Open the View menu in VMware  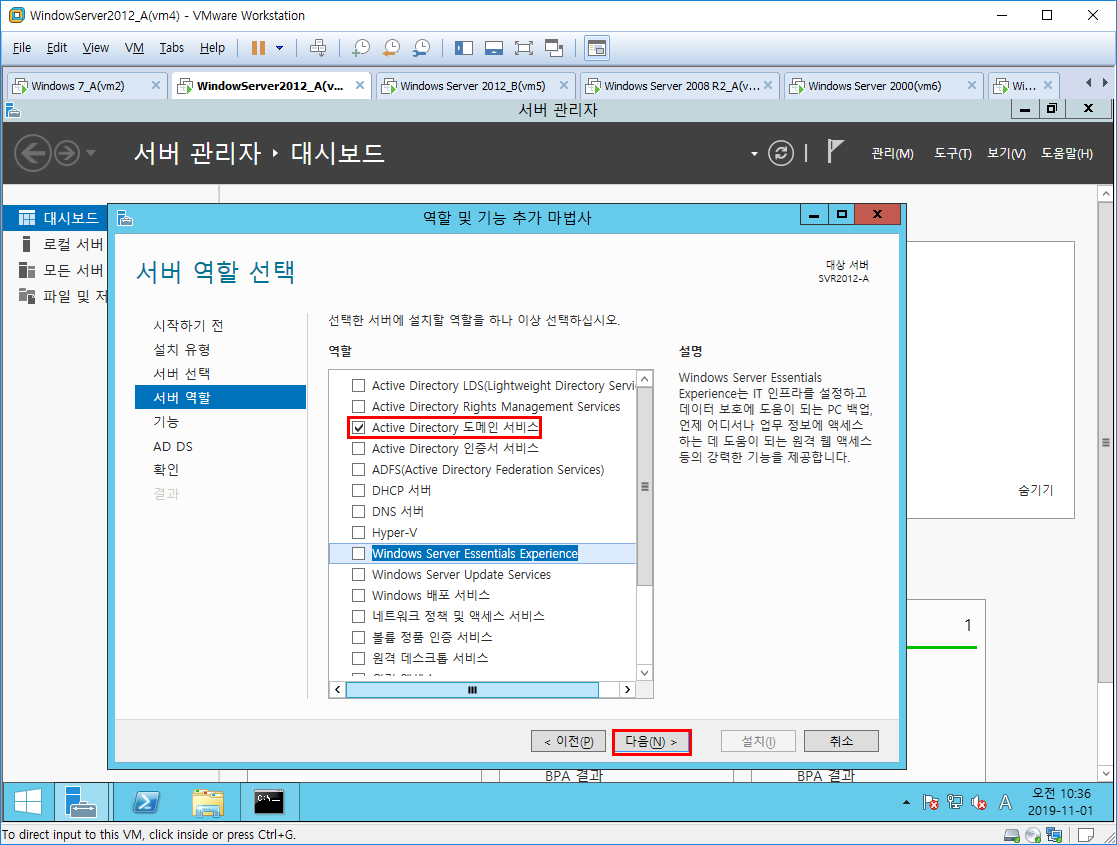95,48
